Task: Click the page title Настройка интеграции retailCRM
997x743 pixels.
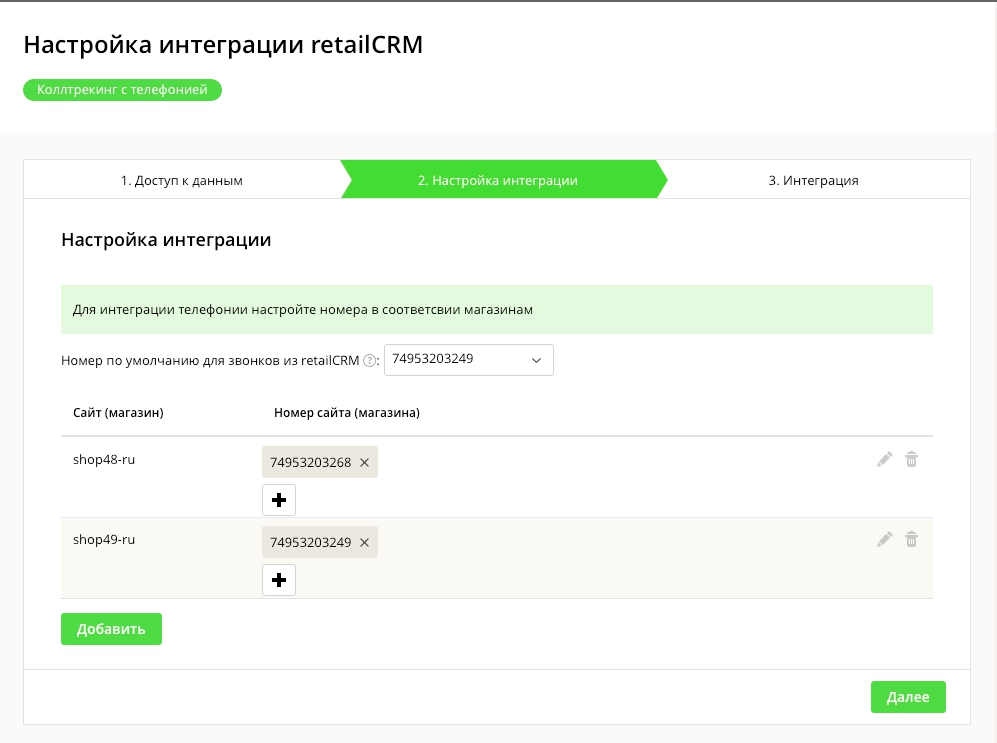Action: coord(223,45)
